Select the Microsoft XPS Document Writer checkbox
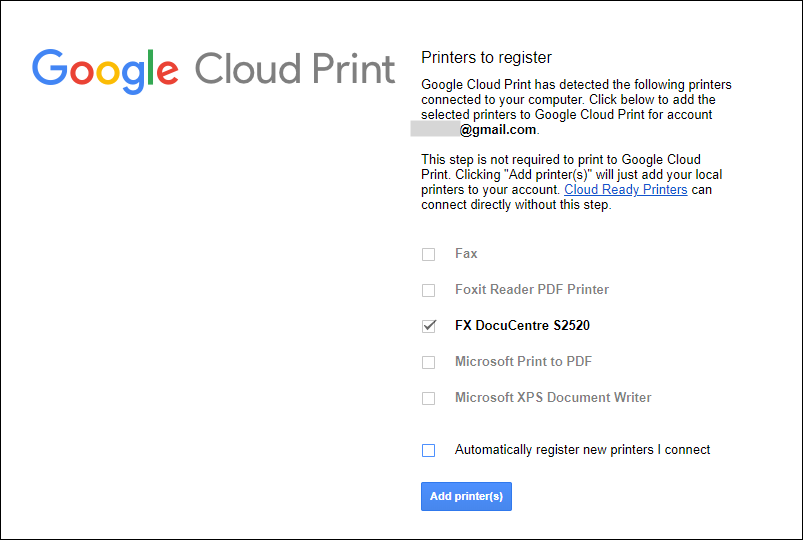The image size is (803, 540). tap(429, 398)
